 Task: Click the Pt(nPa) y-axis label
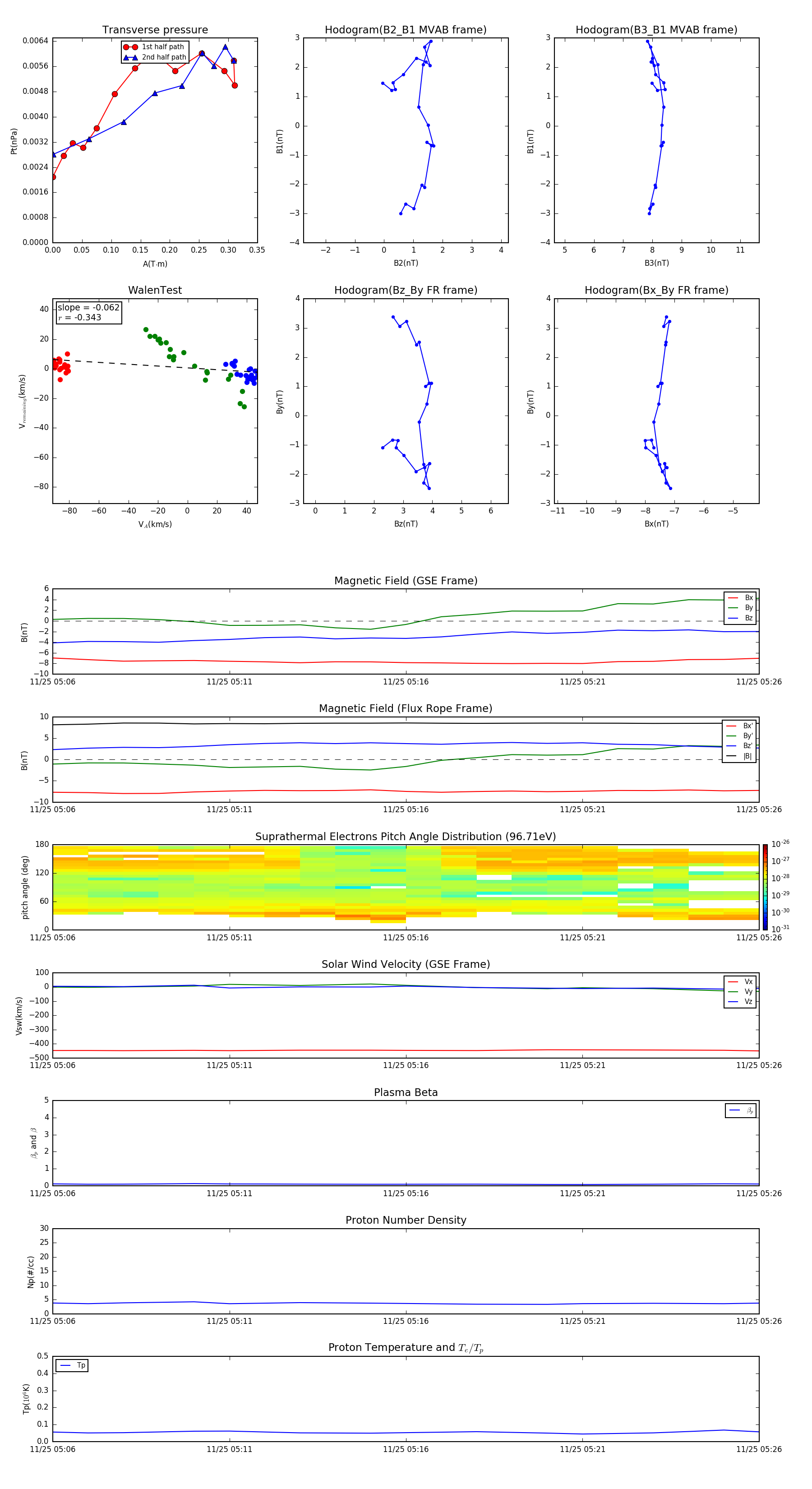(x=14, y=141)
